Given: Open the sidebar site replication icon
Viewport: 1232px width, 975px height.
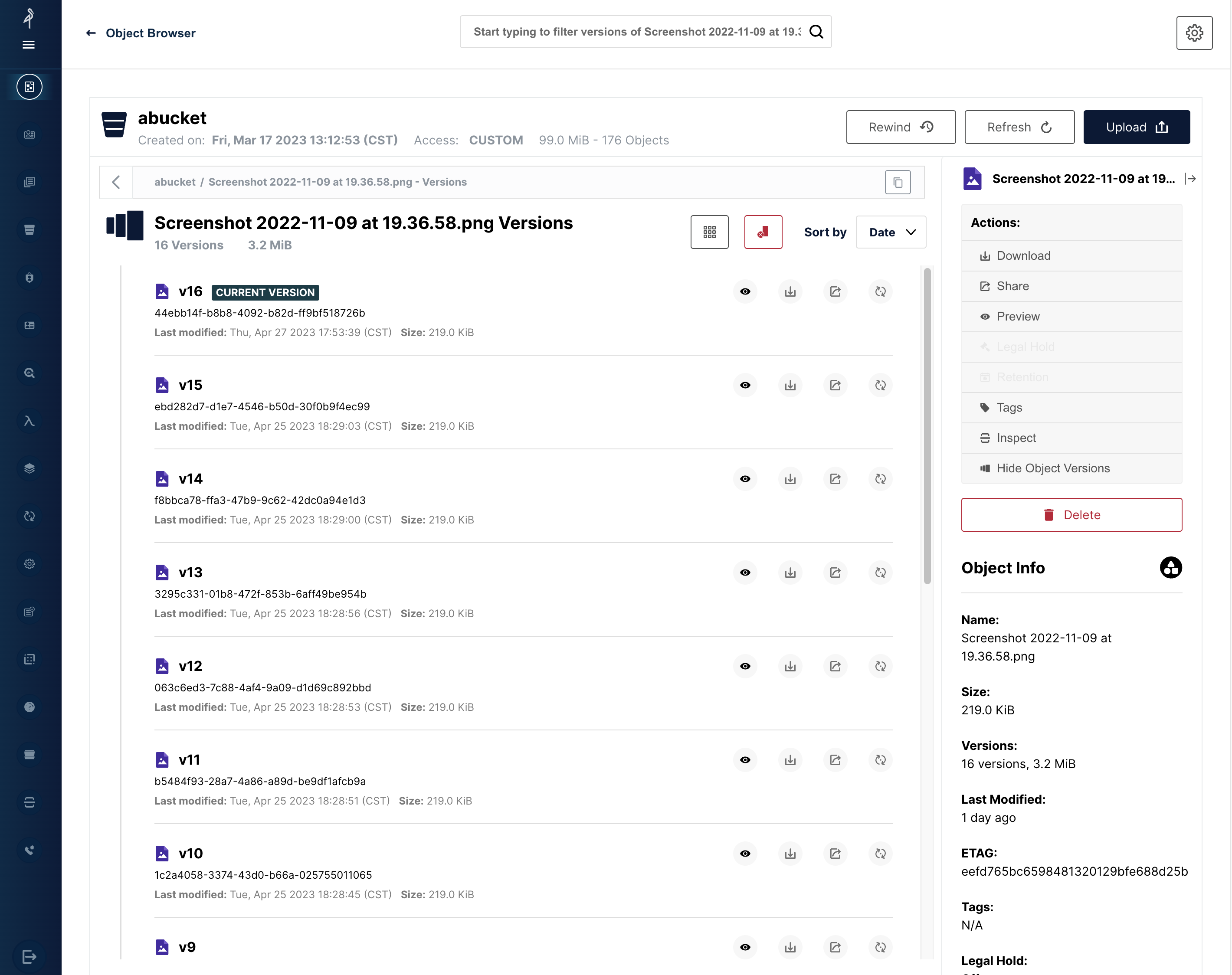Looking at the screenshot, I should click(x=29, y=516).
